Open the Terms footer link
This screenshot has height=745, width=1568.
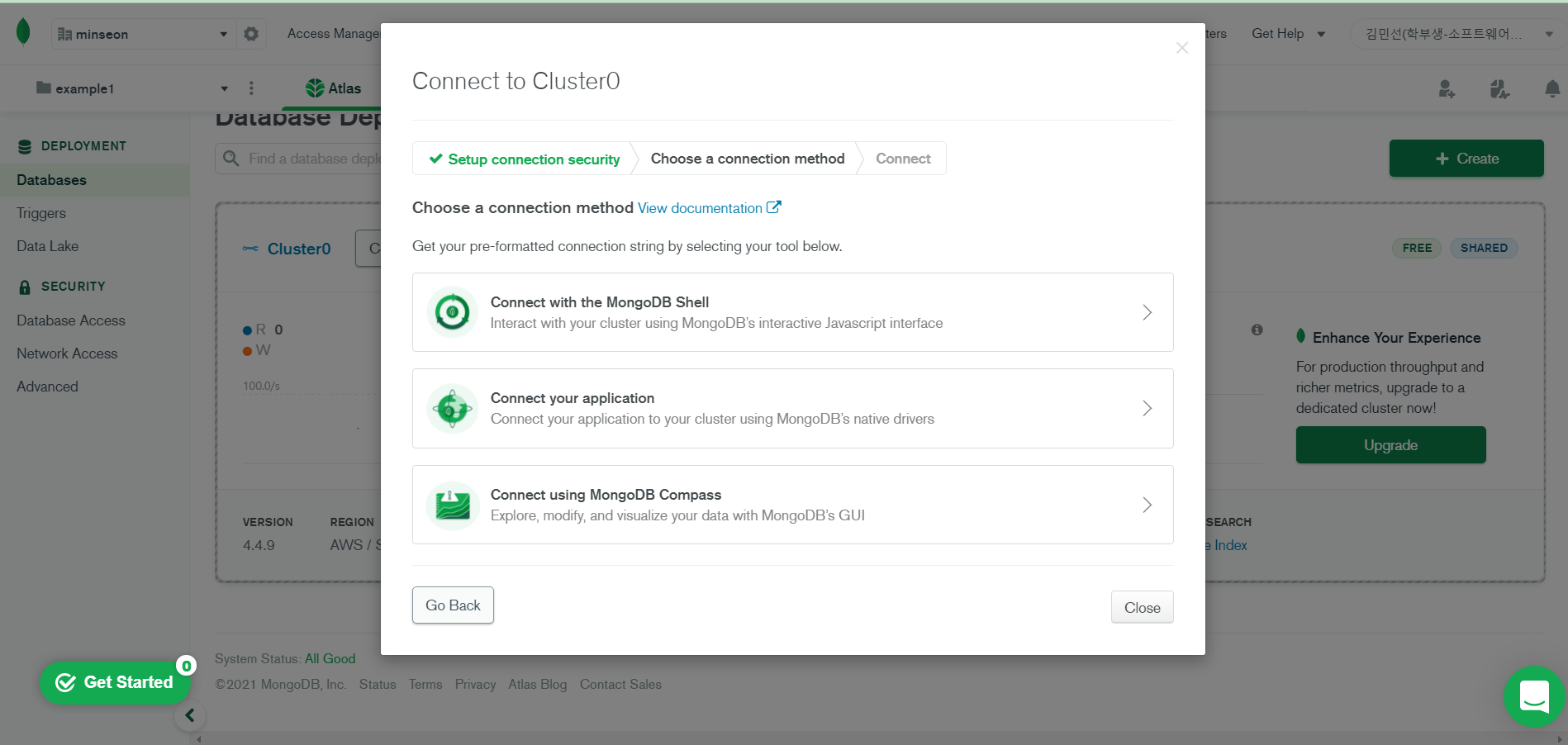click(425, 685)
